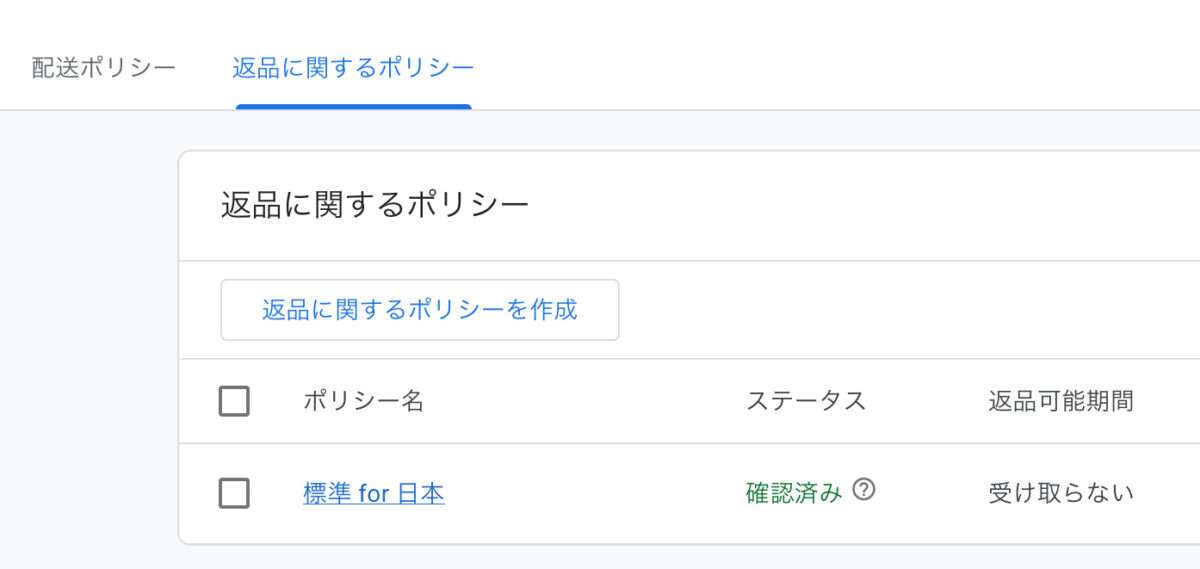
Task: Click the green 確認済み status text
Action: pos(794,492)
